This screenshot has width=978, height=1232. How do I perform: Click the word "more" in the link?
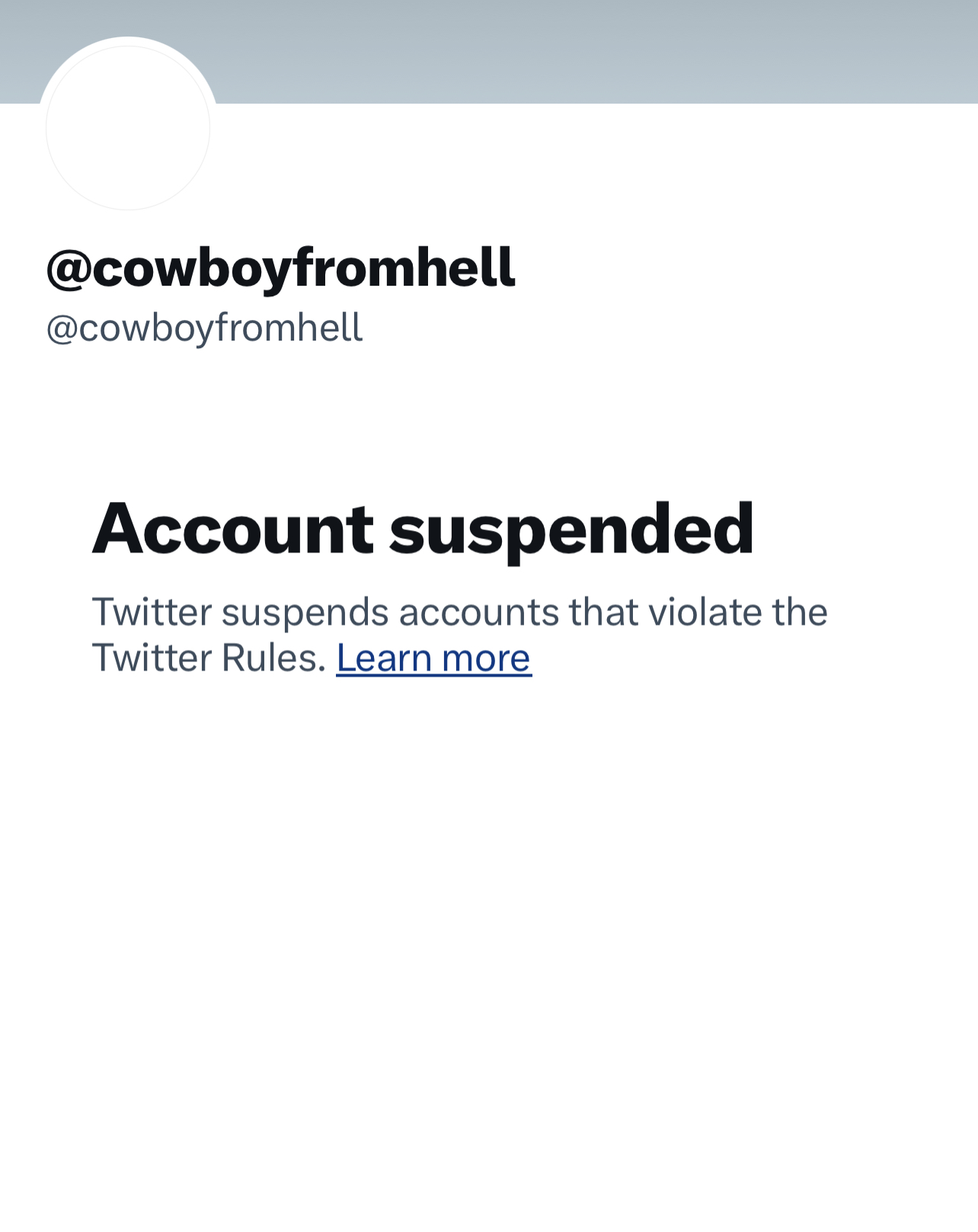[x=486, y=658]
